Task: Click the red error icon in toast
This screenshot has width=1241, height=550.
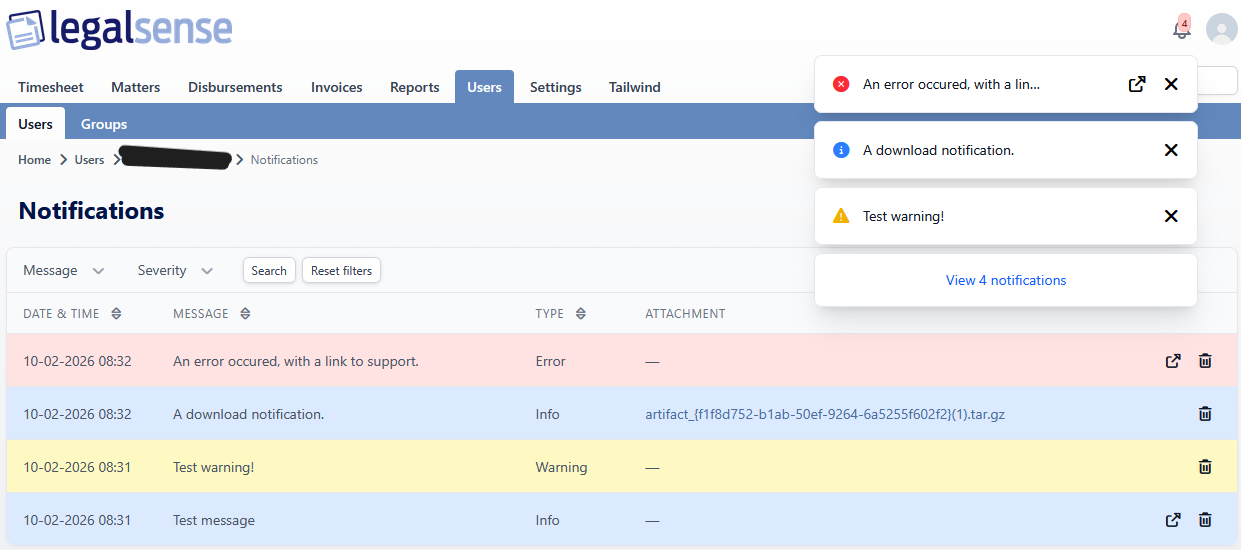Action: (841, 84)
